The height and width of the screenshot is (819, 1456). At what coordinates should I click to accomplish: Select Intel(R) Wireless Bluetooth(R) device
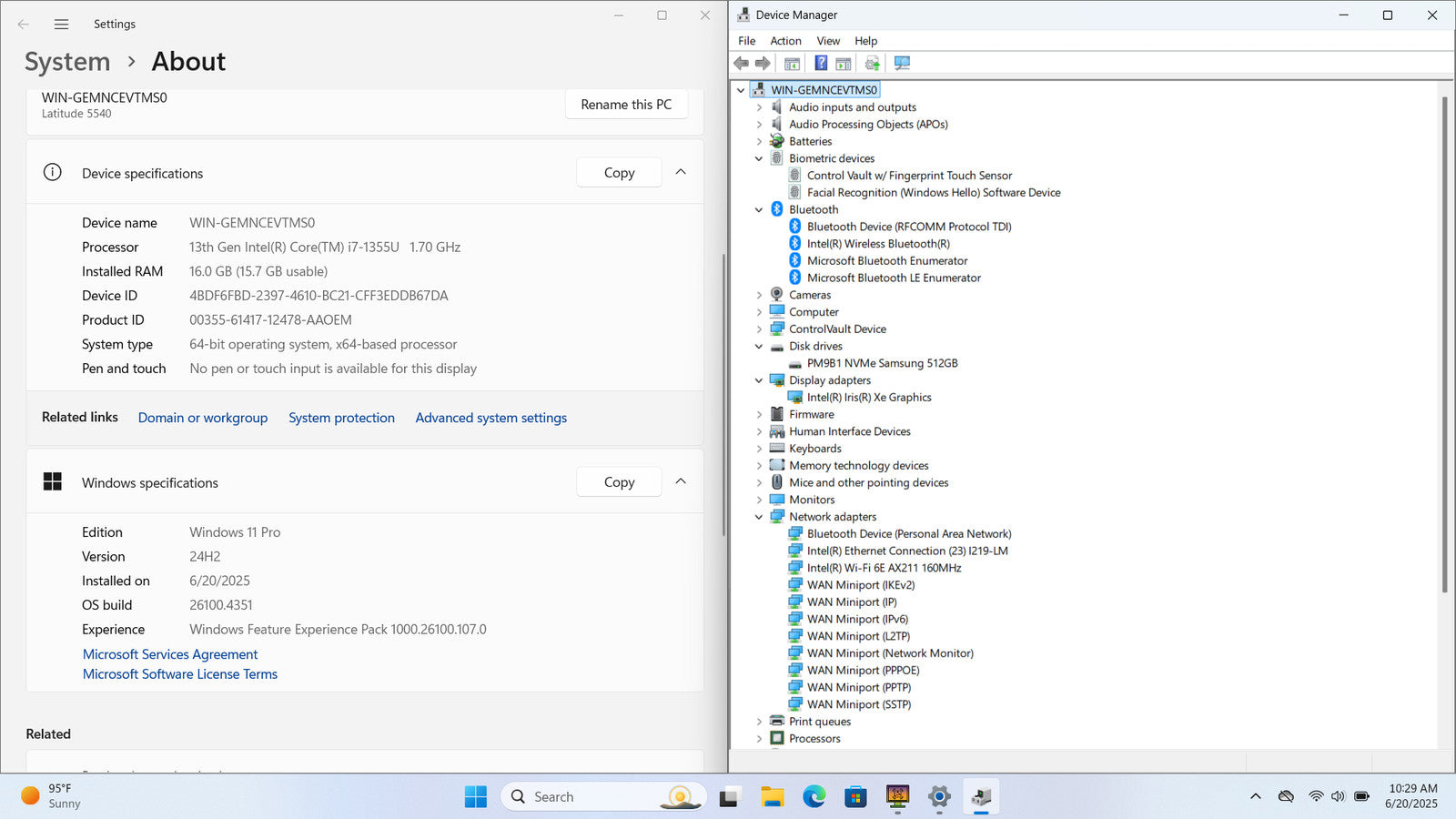[x=878, y=244]
